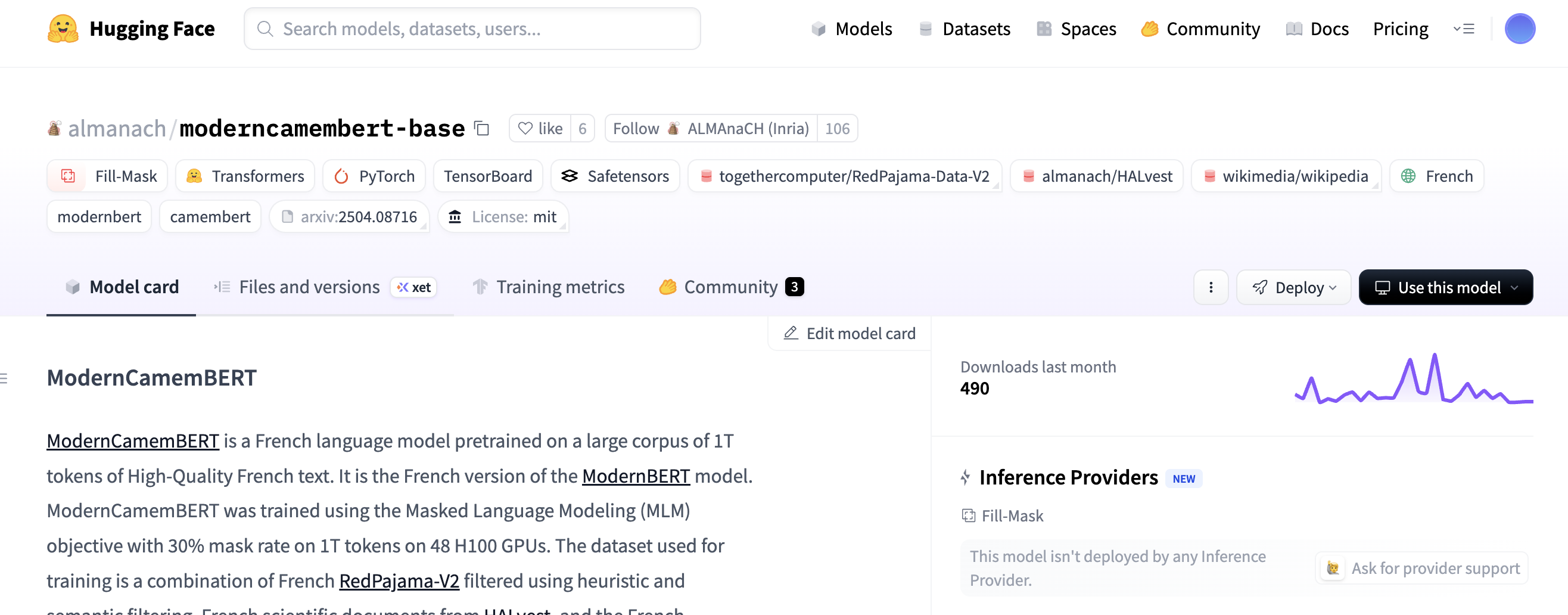
Task: Open the ModernBERT link in description
Action: point(636,476)
